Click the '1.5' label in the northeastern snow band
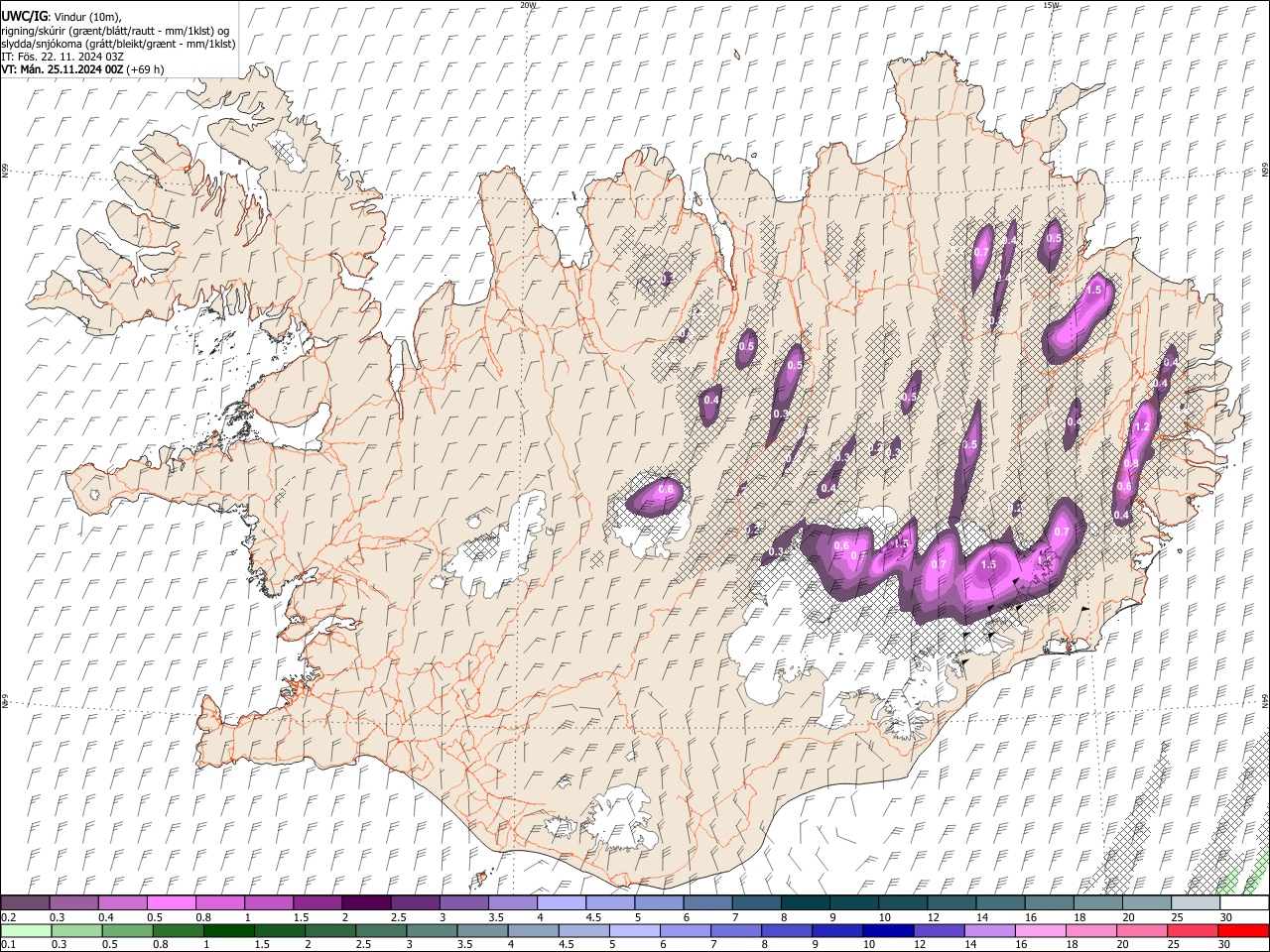 (x=1094, y=290)
